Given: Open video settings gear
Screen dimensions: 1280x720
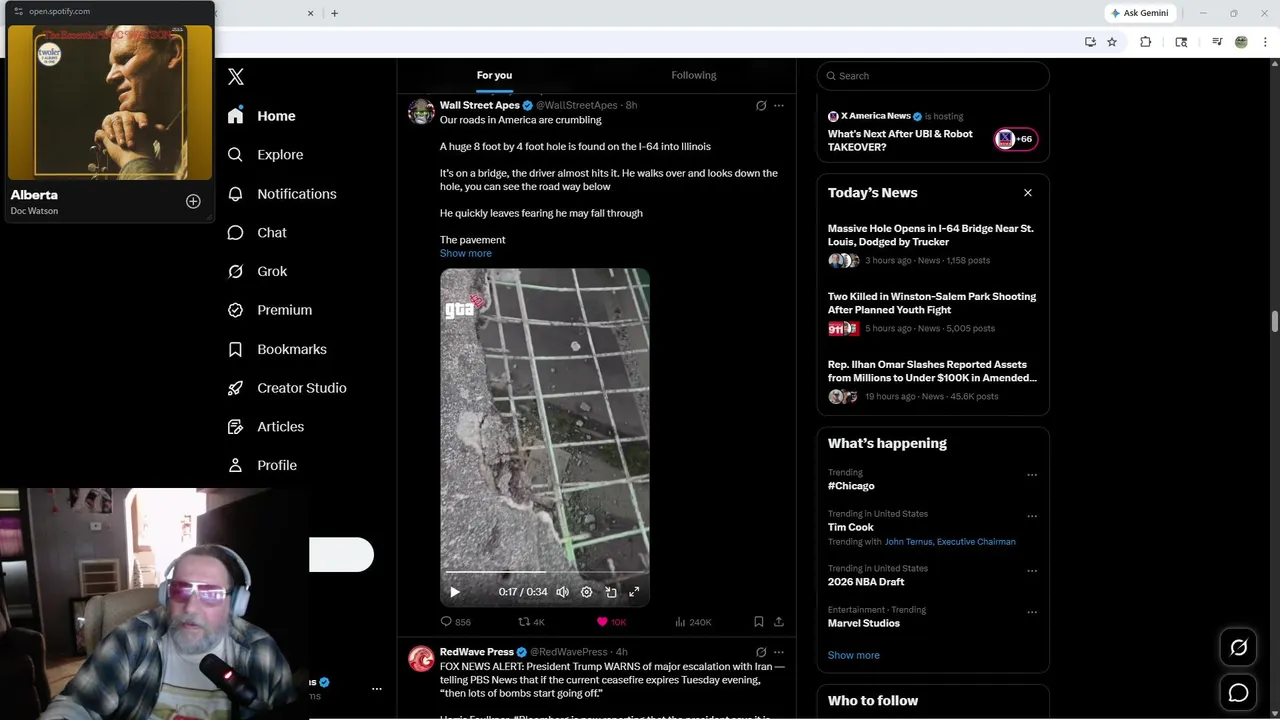Looking at the screenshot, I should tap(587, 592).
